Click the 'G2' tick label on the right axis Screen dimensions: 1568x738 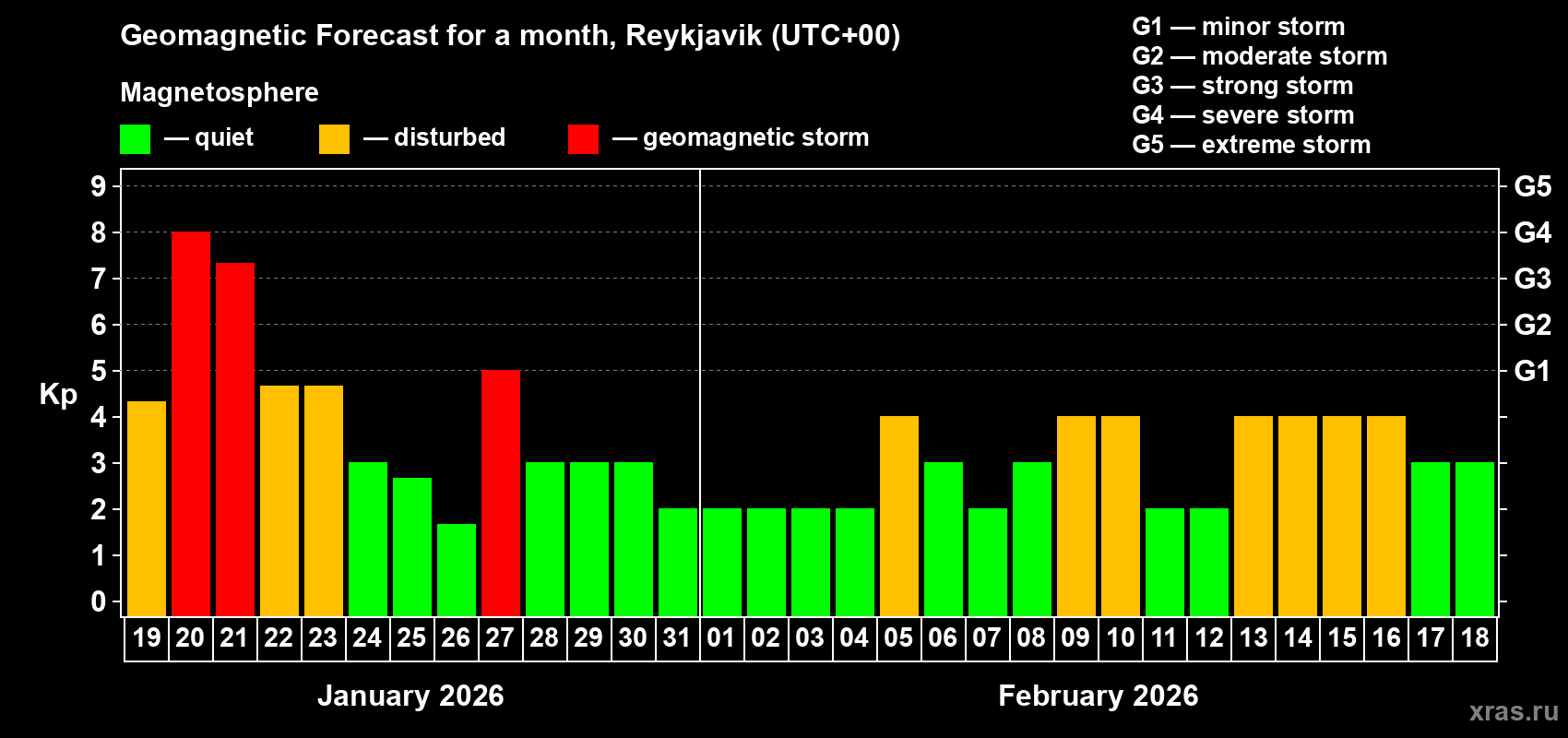pyautogui.click(x=1533, y=325)
